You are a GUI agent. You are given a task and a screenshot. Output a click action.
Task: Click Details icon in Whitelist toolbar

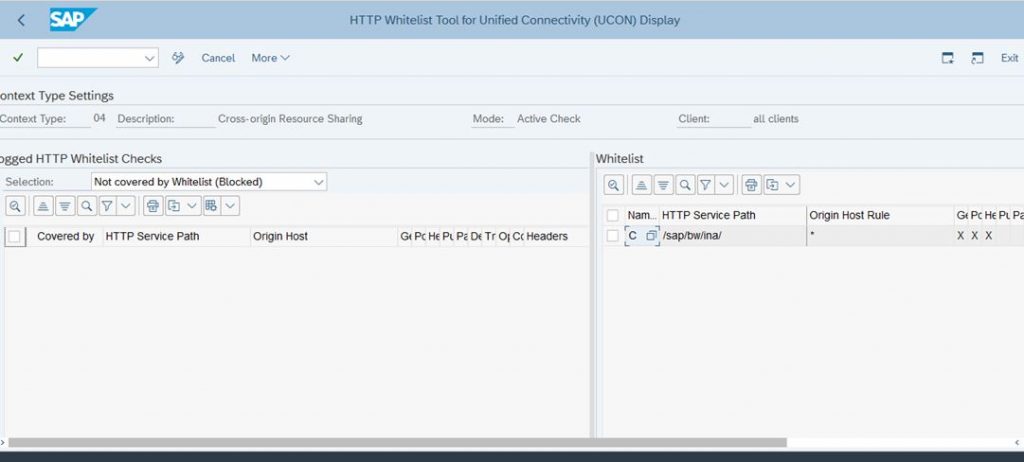tap(613, 186)
